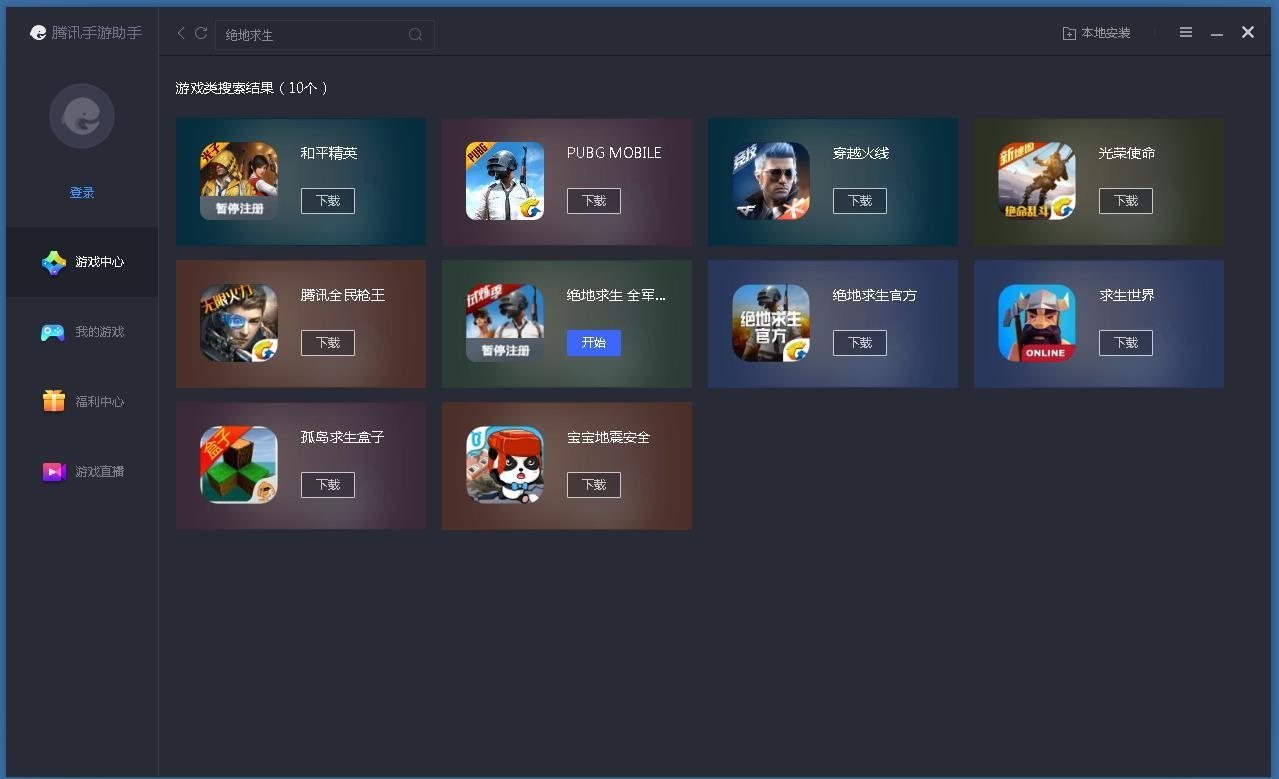Click the 和平精英 game icon

[239, 181]
